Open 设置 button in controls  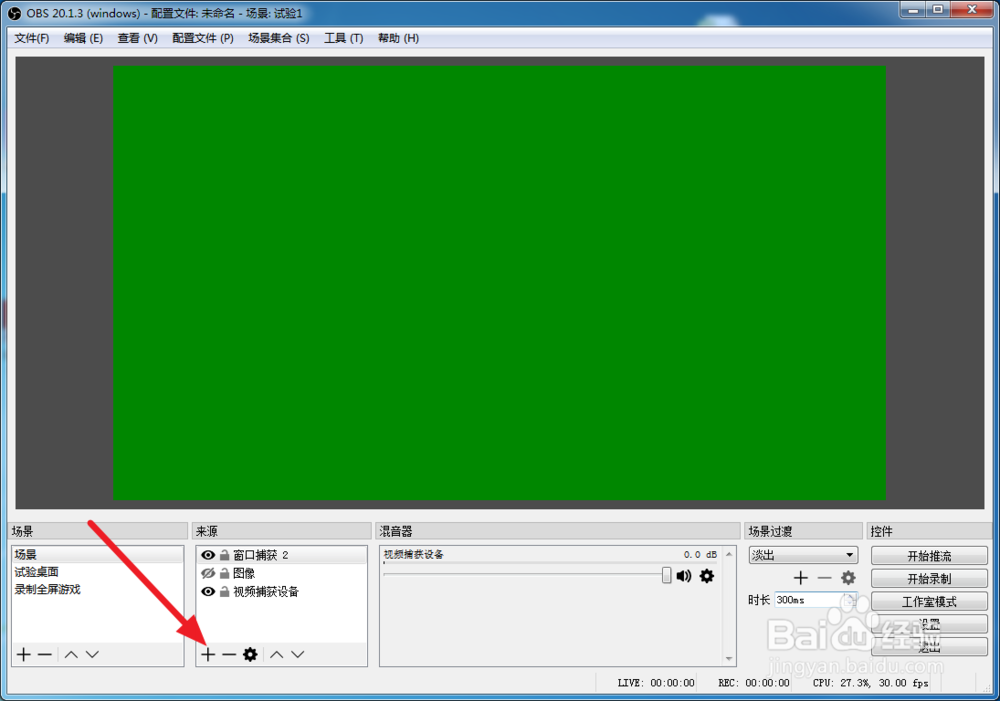929,624
